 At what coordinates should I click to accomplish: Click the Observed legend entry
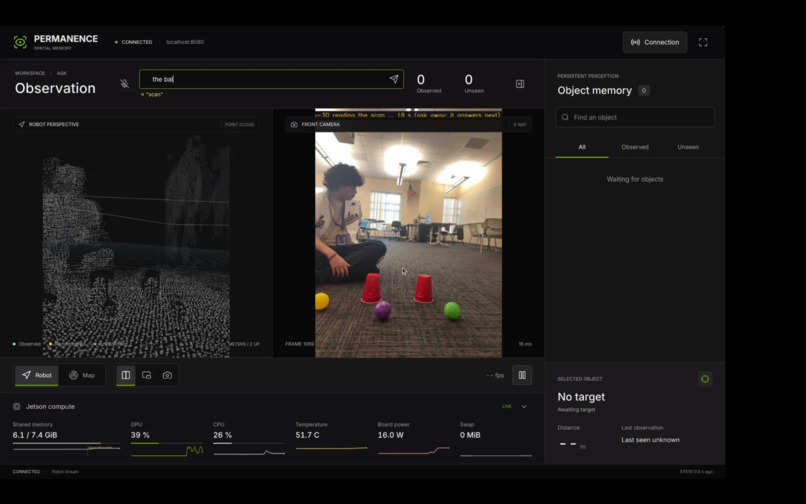click(27, 344)
